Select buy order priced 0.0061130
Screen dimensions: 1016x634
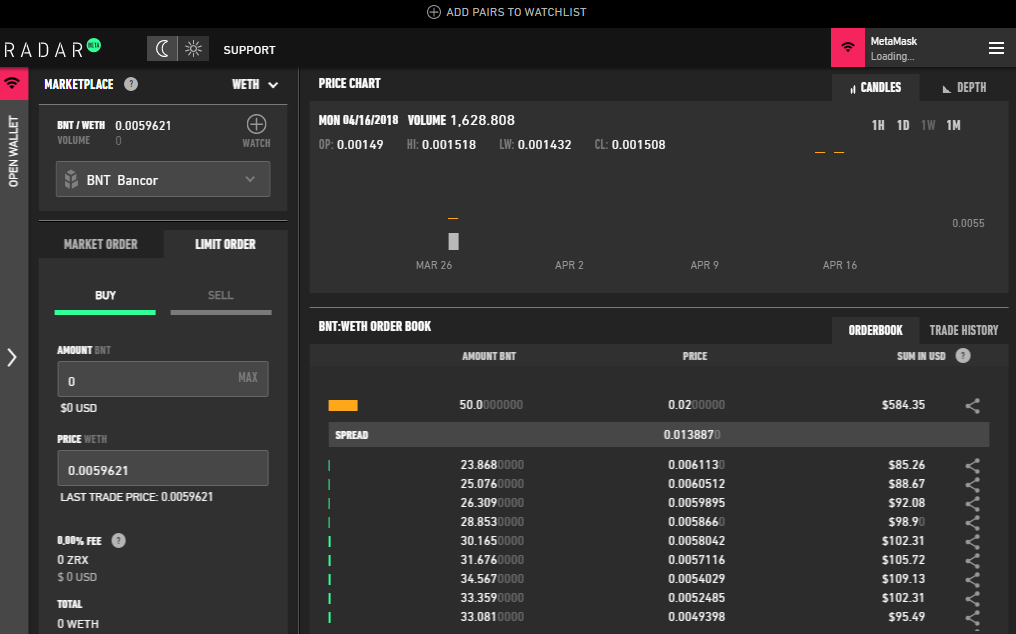[658, 465]
